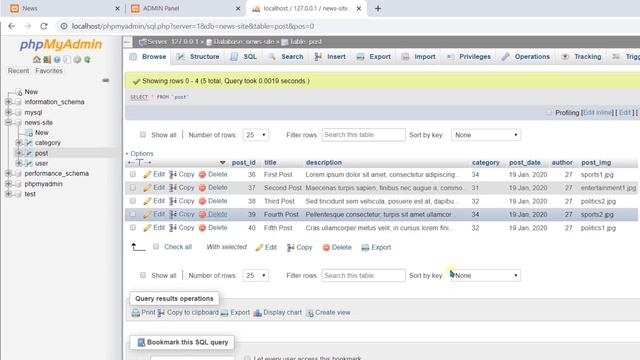The height and width of the screenshot is (360, 640).
Task: Open bottom Sort by key dropdown
Action: (x=486, y=276)
